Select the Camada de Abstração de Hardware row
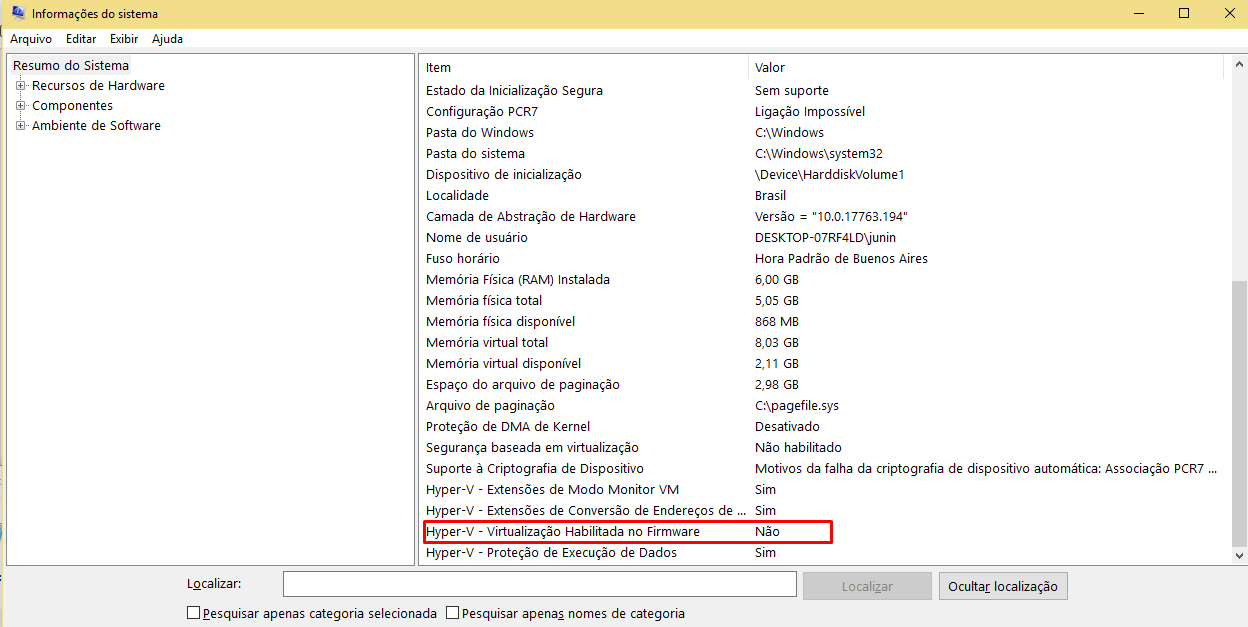The width and height of the screenshot is (1248, 627). pos(821,217)
